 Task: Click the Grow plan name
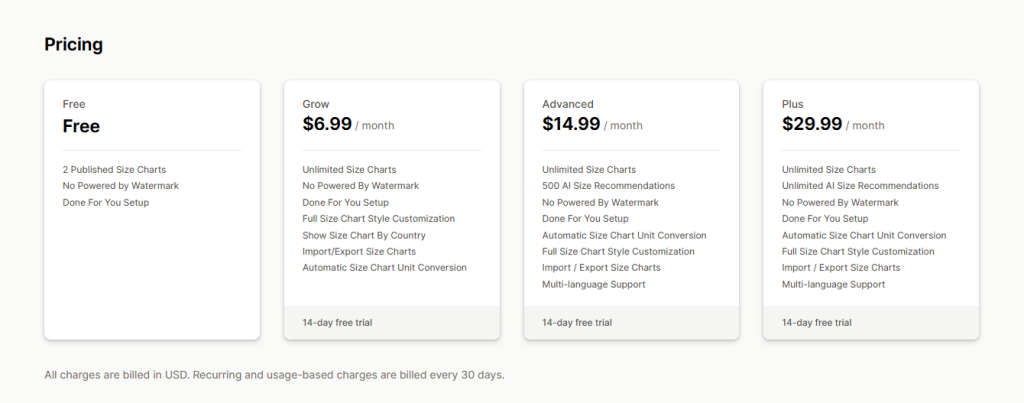click(316, 104)
